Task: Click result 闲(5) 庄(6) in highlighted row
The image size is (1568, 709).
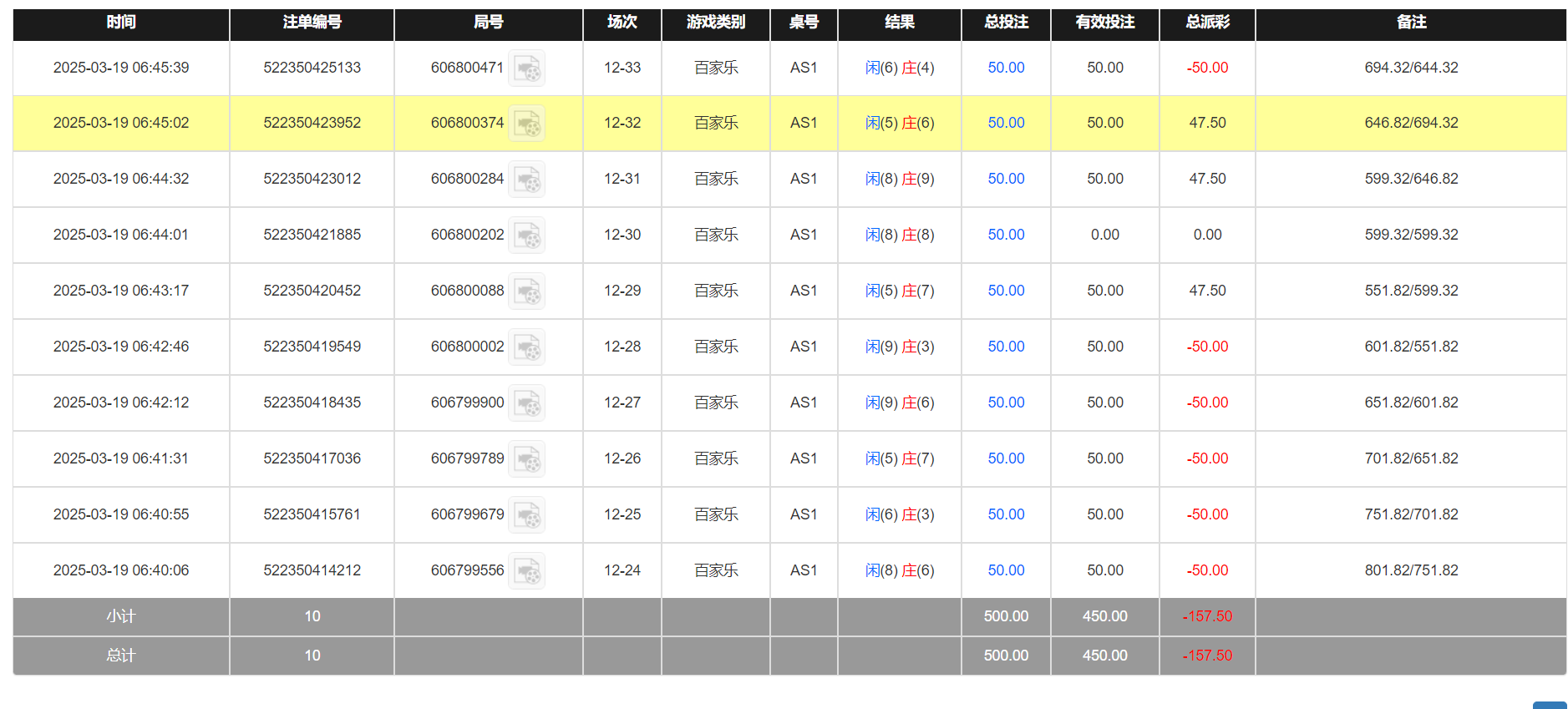Action: 899,123
